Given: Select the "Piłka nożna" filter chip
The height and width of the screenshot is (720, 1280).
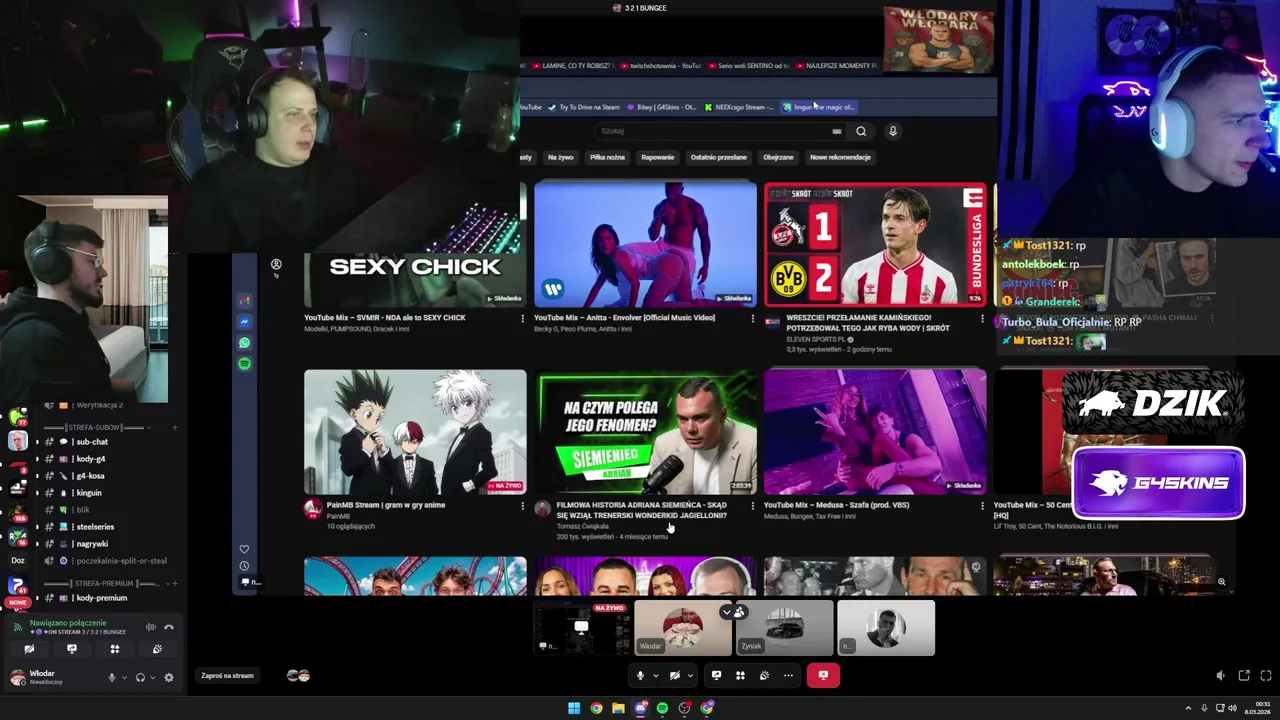Looking at the screenshot, I should point(607,157).
